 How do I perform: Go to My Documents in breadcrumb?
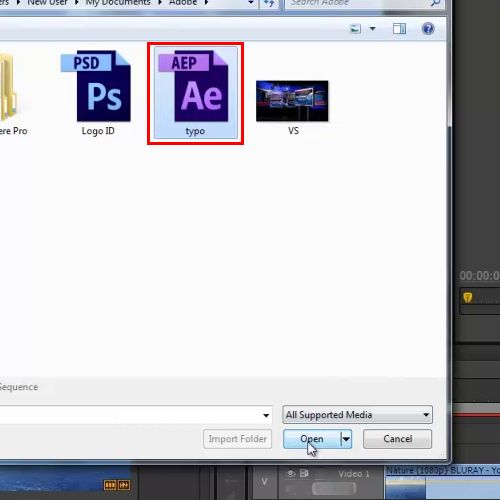click(118, 3)
